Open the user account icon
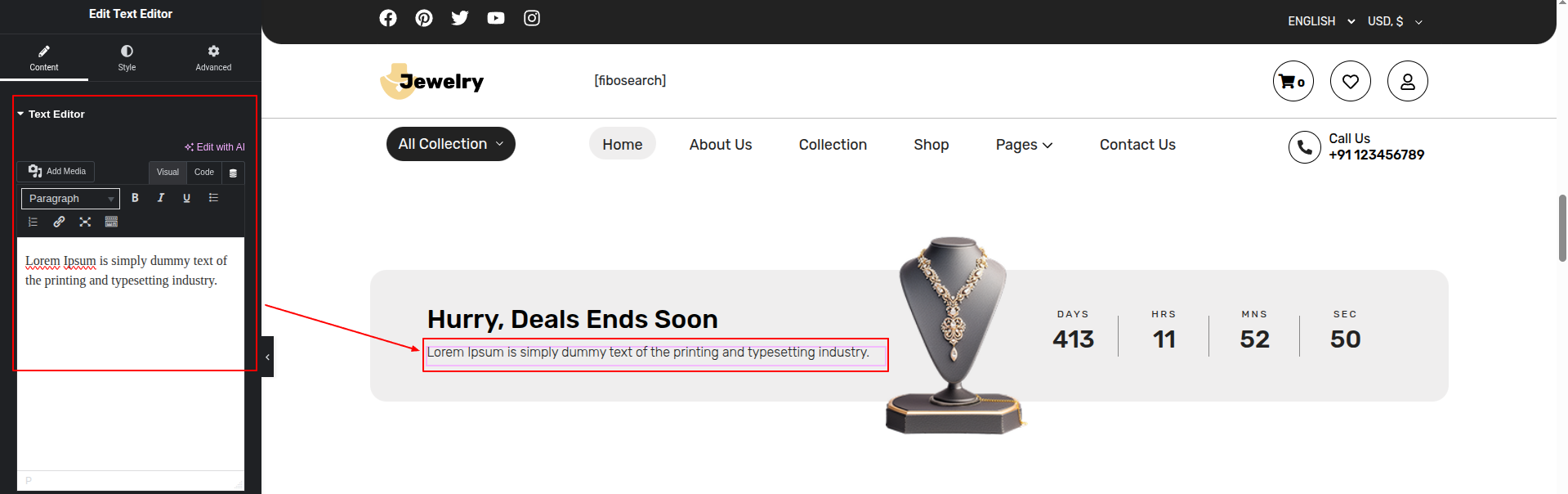Viewport: 1568px width, 494px height. tap(1407, 81)
